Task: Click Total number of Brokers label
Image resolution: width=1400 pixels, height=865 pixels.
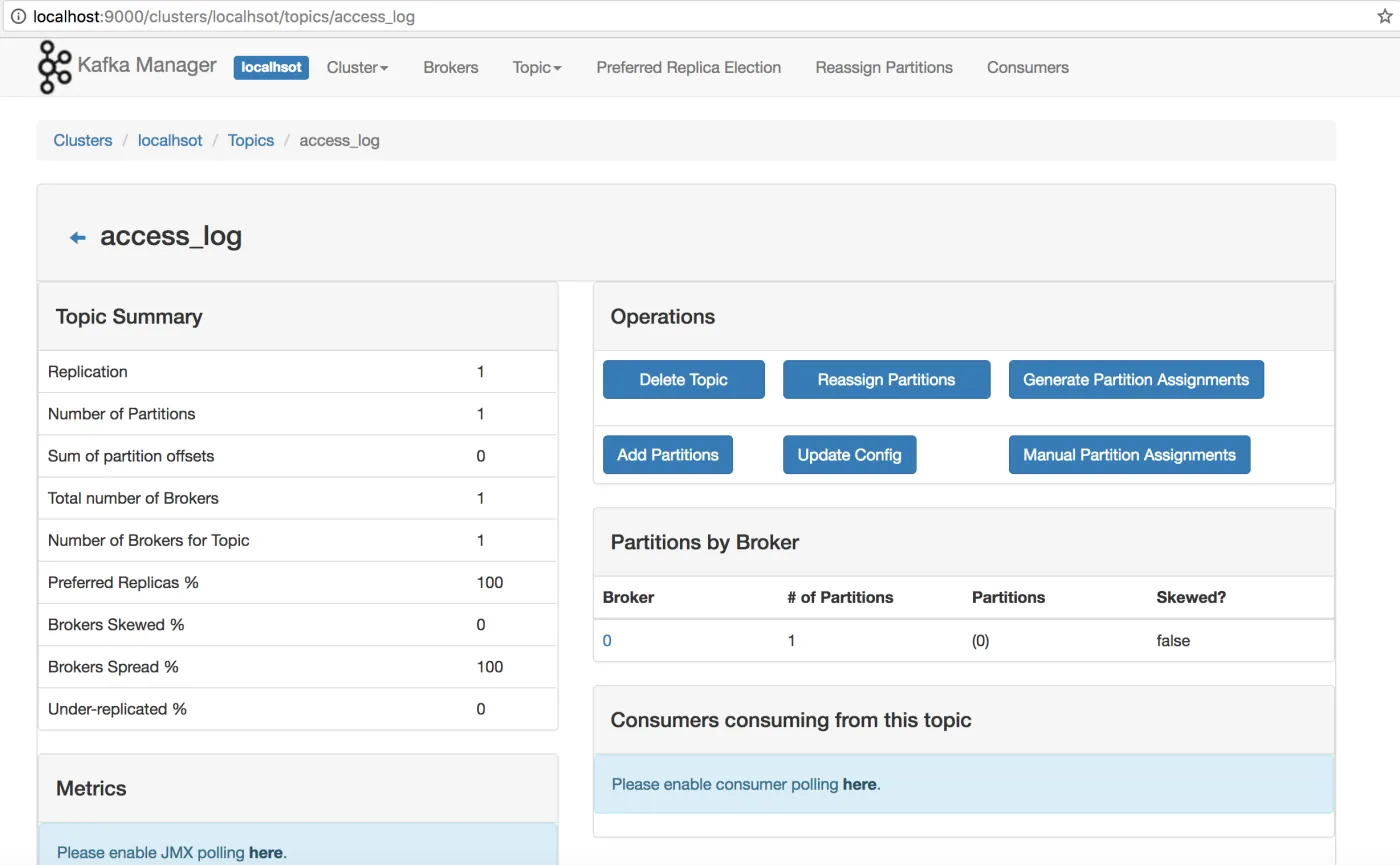Action: 133,498
